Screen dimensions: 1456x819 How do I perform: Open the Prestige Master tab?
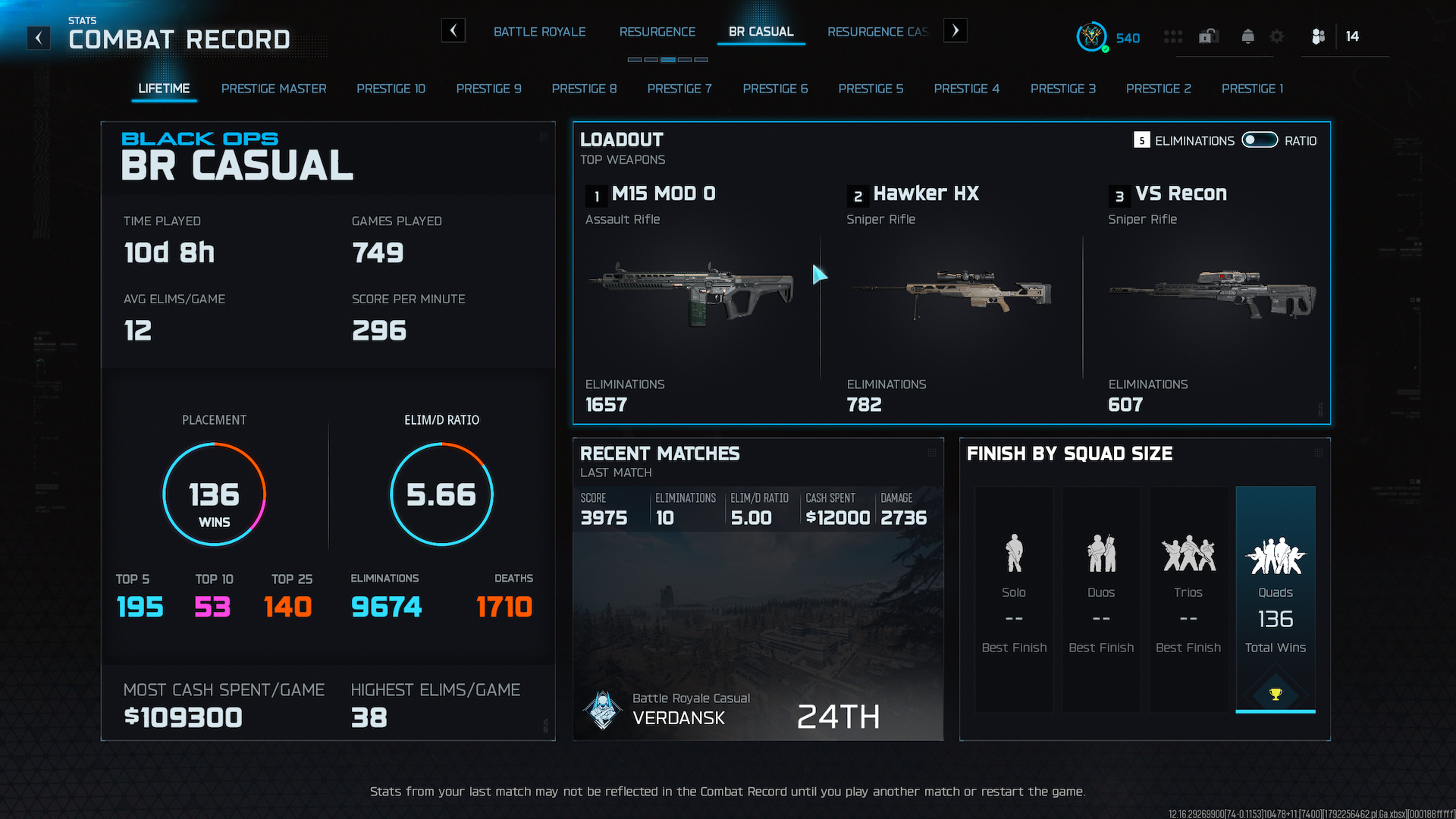pyautogui.click(x=274, y=89)
